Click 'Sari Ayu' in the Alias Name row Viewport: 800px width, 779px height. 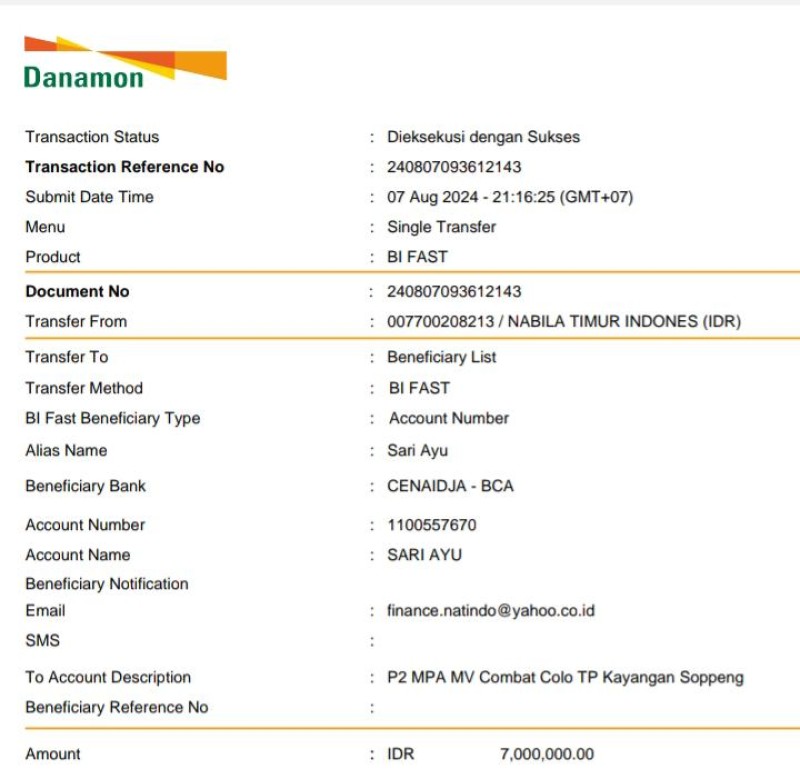click(x=417, y=450)
